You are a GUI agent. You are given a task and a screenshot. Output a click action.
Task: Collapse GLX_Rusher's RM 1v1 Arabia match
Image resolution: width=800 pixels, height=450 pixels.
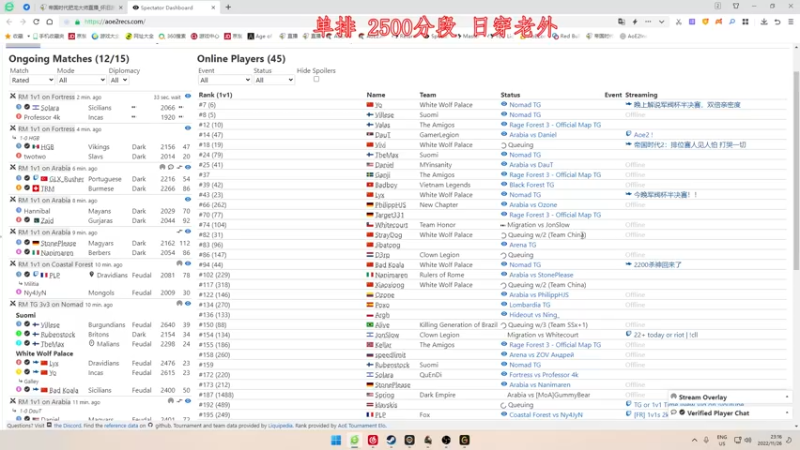click(x=13, y=167)
